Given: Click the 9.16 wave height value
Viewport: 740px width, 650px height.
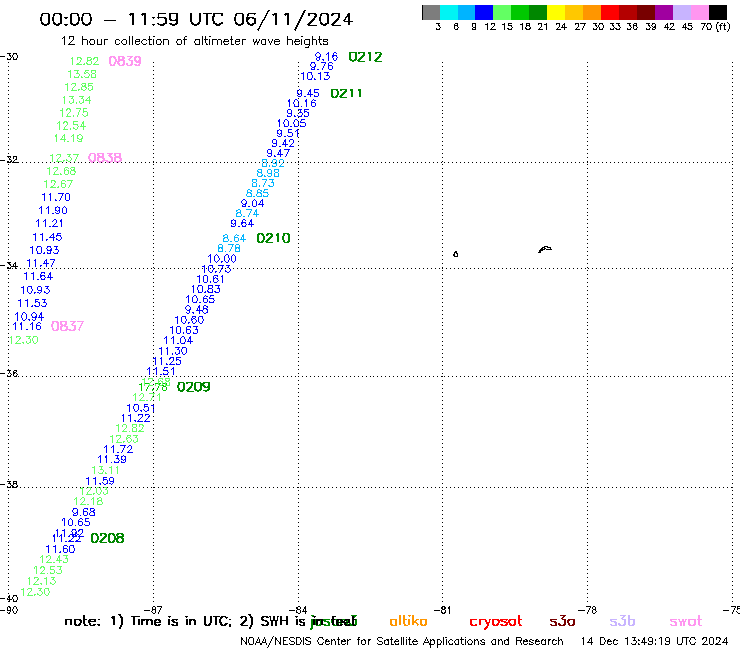Looking at the screenshot, I should coord(327,57).
